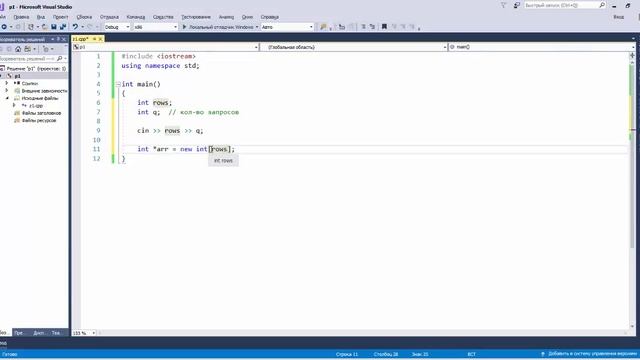Viewport: 640px width, 360px height.
Task: Open the Анализ menu
Action: (x=226, y=17)
